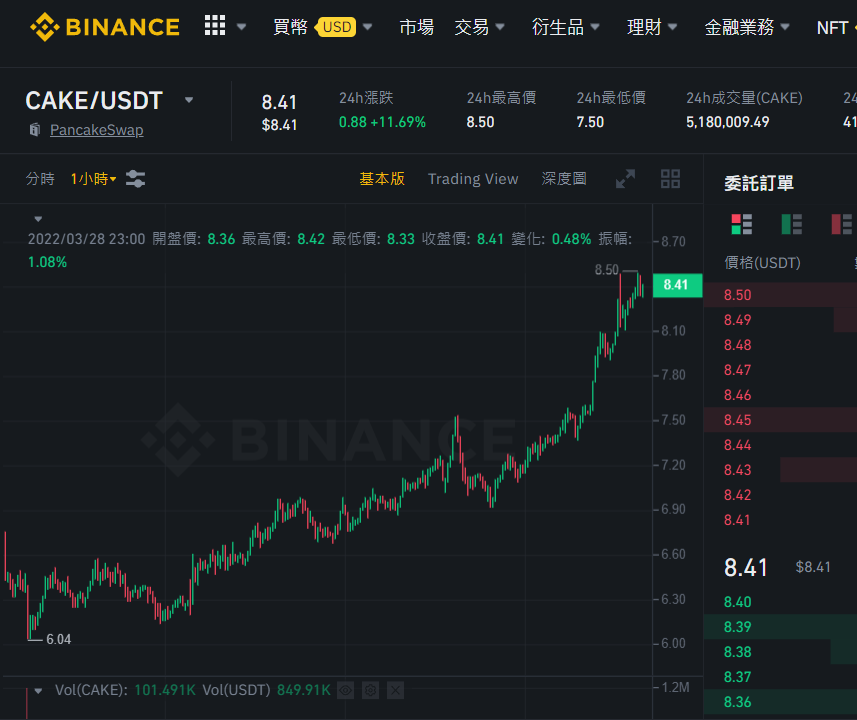Select the 8.38 bid price row
This screenshot has height=720, width=857.
[x=780, y=652]
